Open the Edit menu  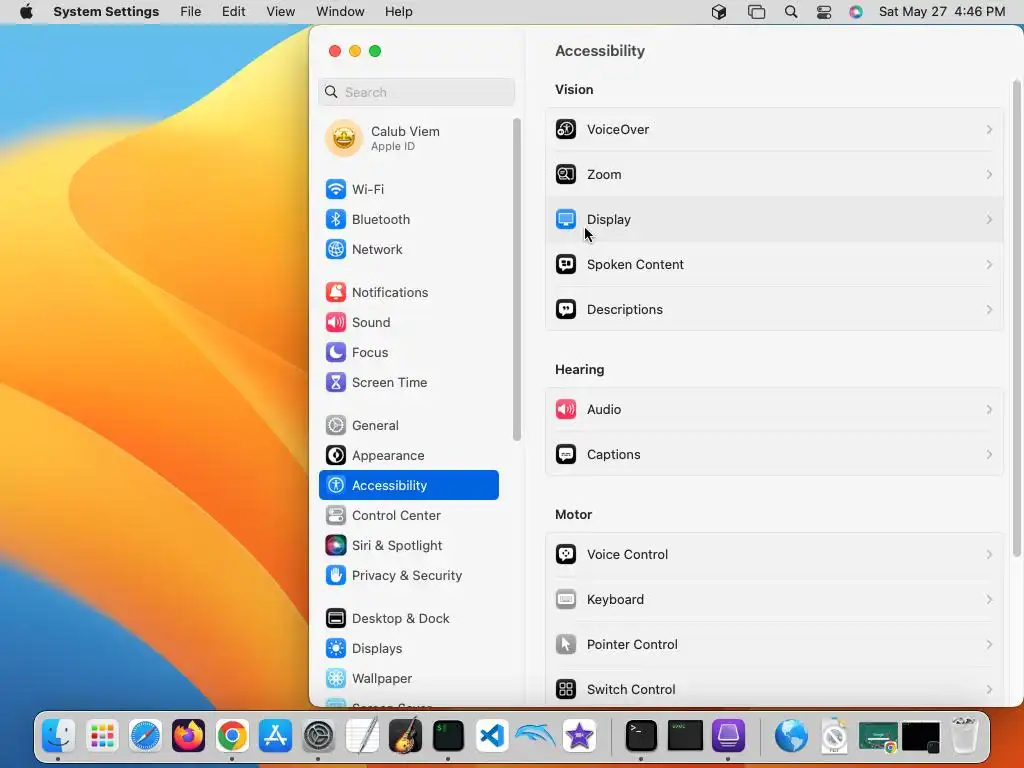(x=233, y=12)
